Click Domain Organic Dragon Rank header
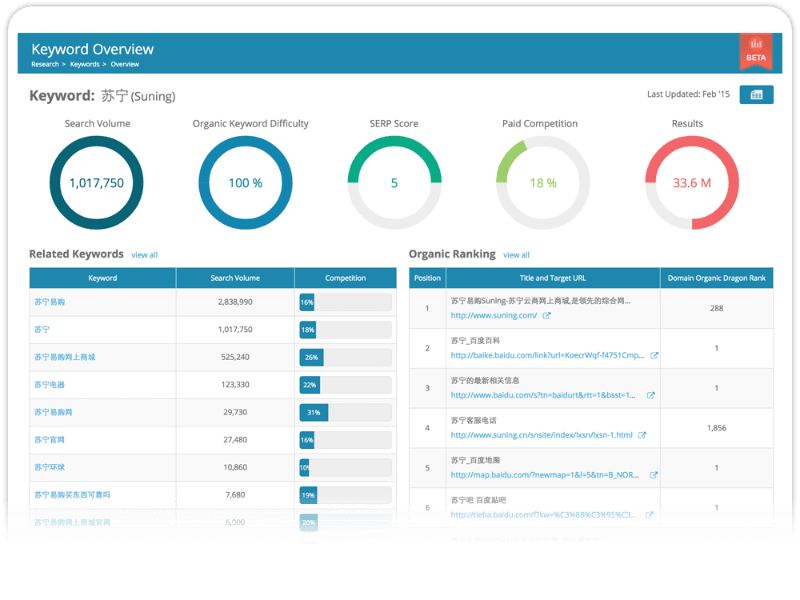This screenshot has height=600, width=800. (x=716, y=278)
